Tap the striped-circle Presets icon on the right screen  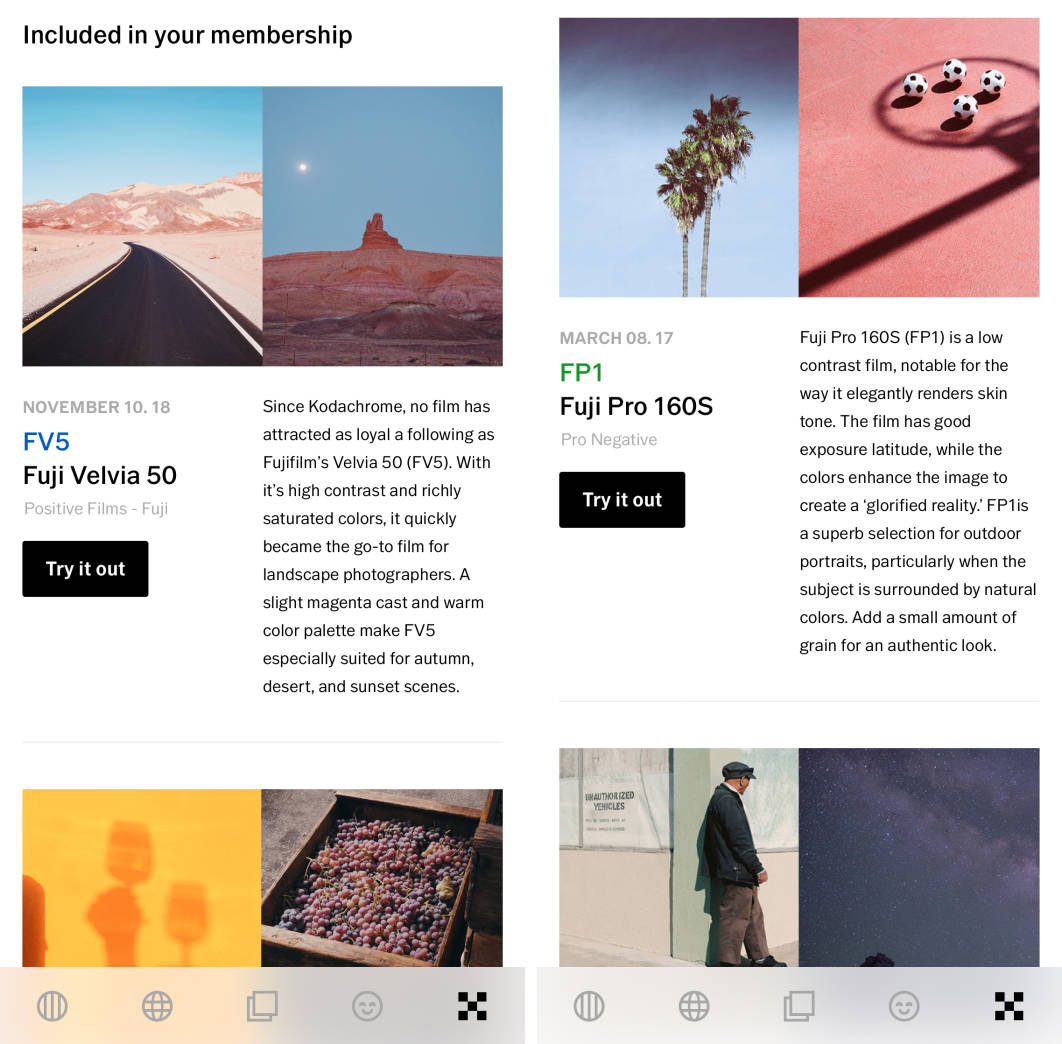click(x=589, y=1006)
